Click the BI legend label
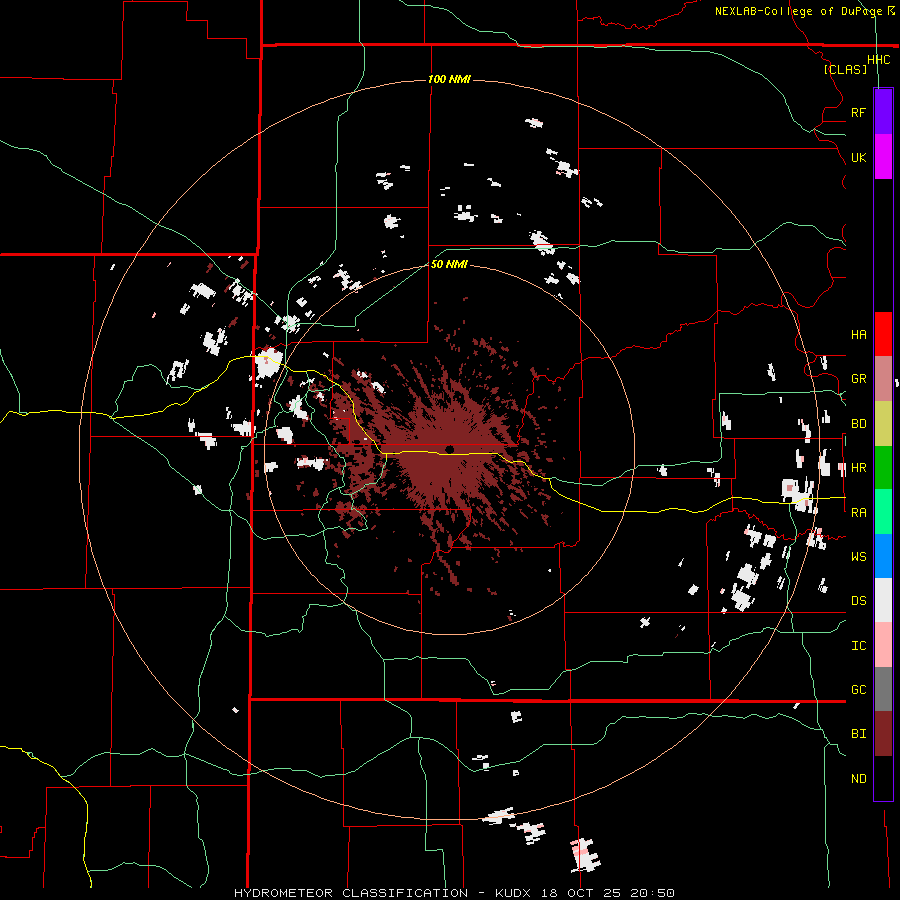Image resolution: width=900 pixels, height=900 pixels. [858, 734]
